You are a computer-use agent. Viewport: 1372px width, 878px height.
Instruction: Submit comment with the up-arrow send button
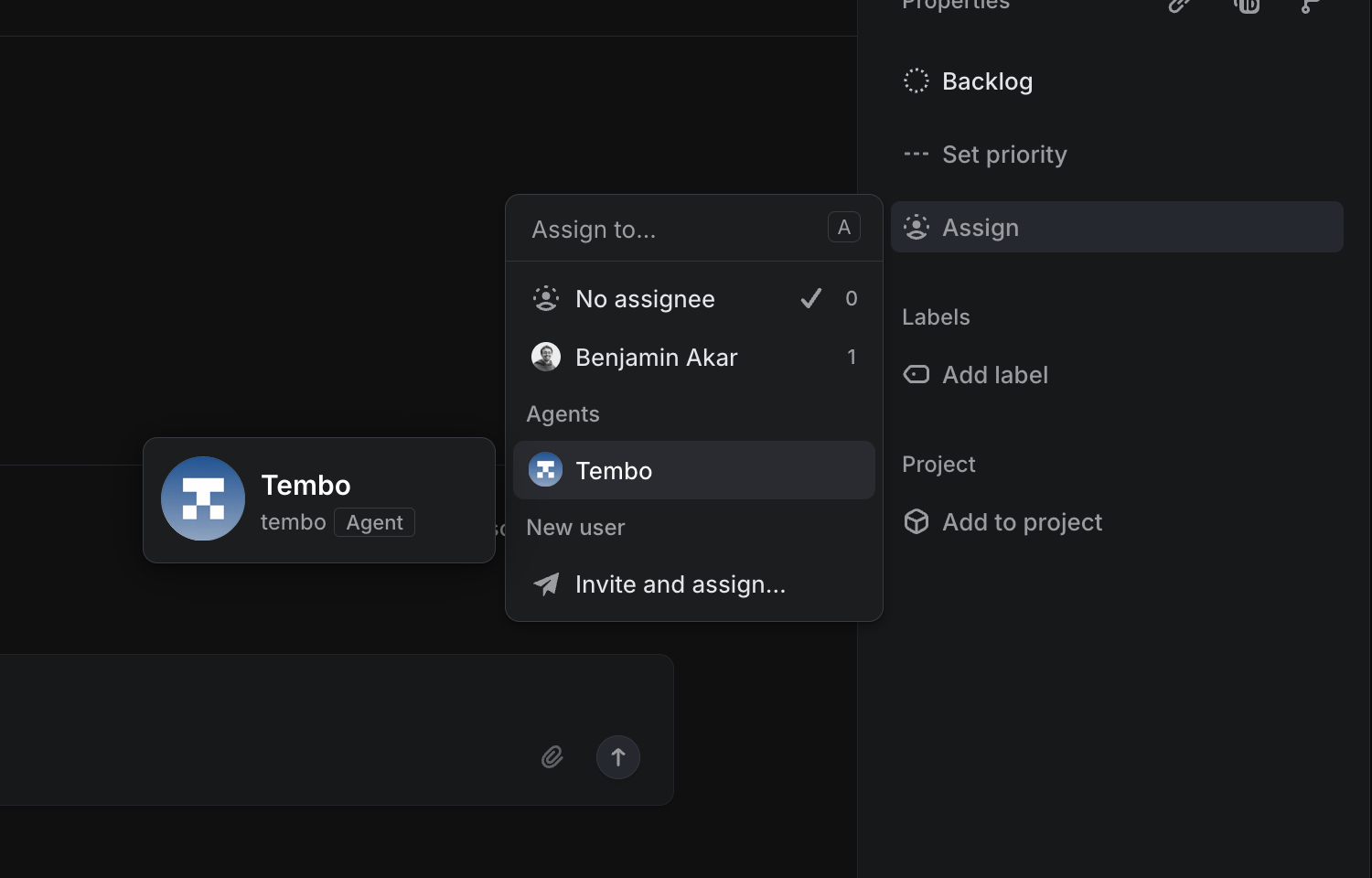tap(618, 757)
